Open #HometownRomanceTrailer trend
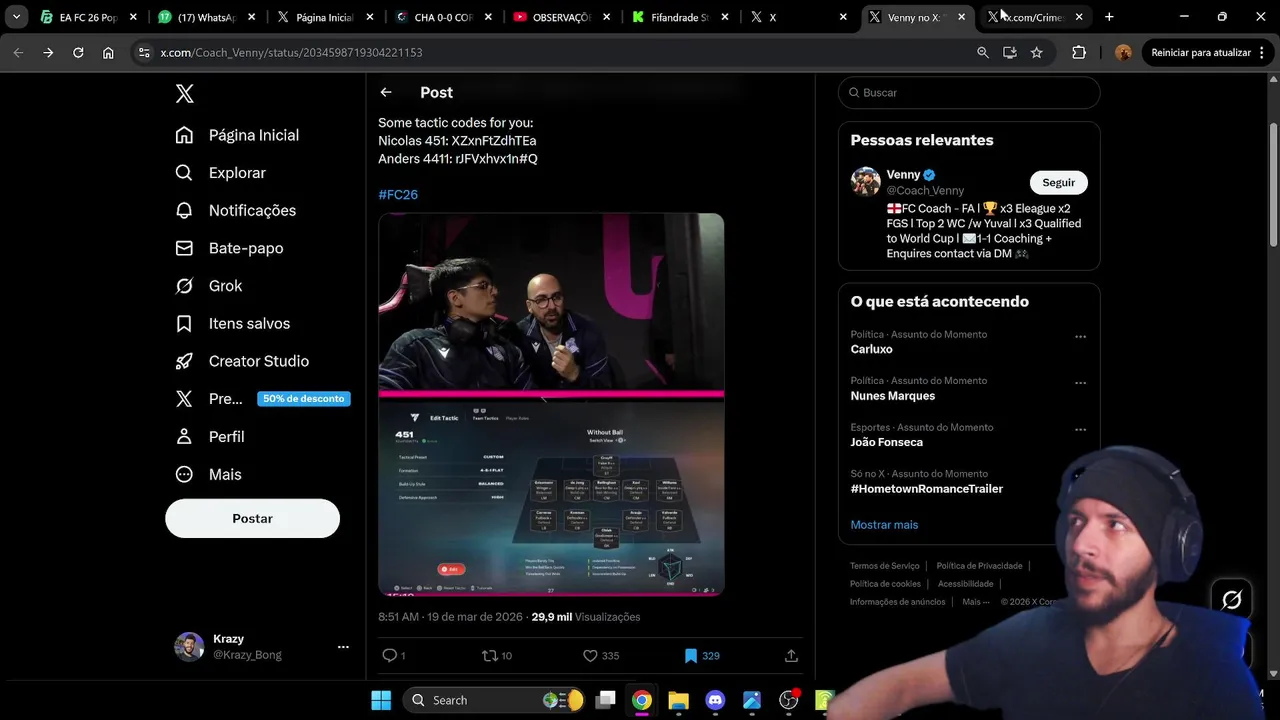 click(926, 489)
